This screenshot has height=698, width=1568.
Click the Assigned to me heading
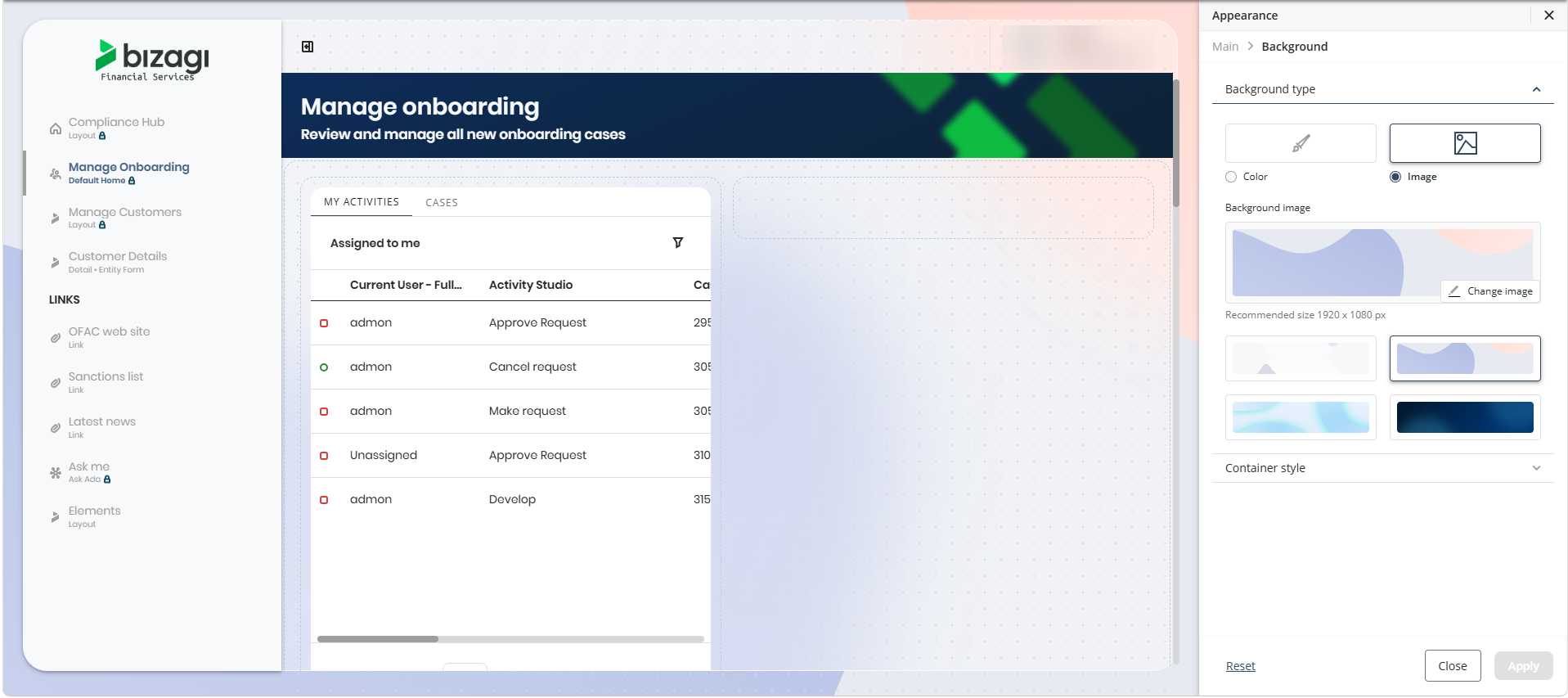coord(375,243)
